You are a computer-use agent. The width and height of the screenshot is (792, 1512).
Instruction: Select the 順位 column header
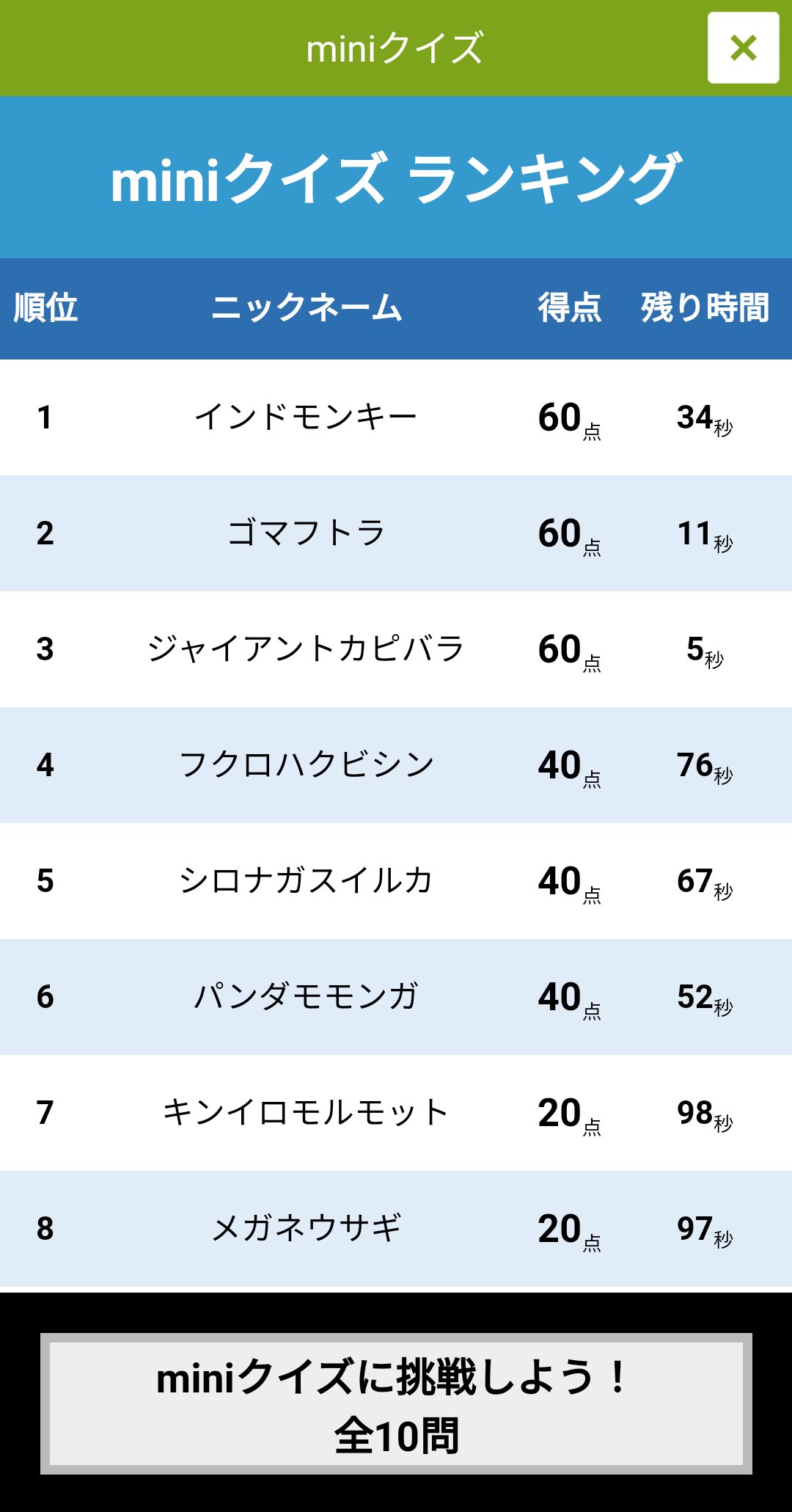pos(45,307)
